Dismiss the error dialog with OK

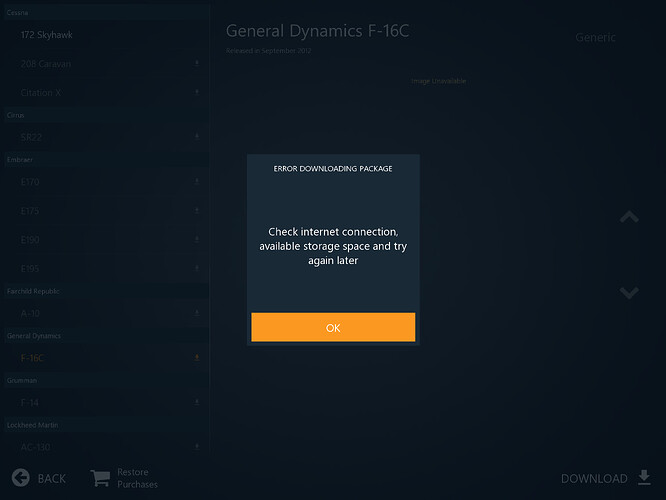pyautogui.click(x=333, y=327)
